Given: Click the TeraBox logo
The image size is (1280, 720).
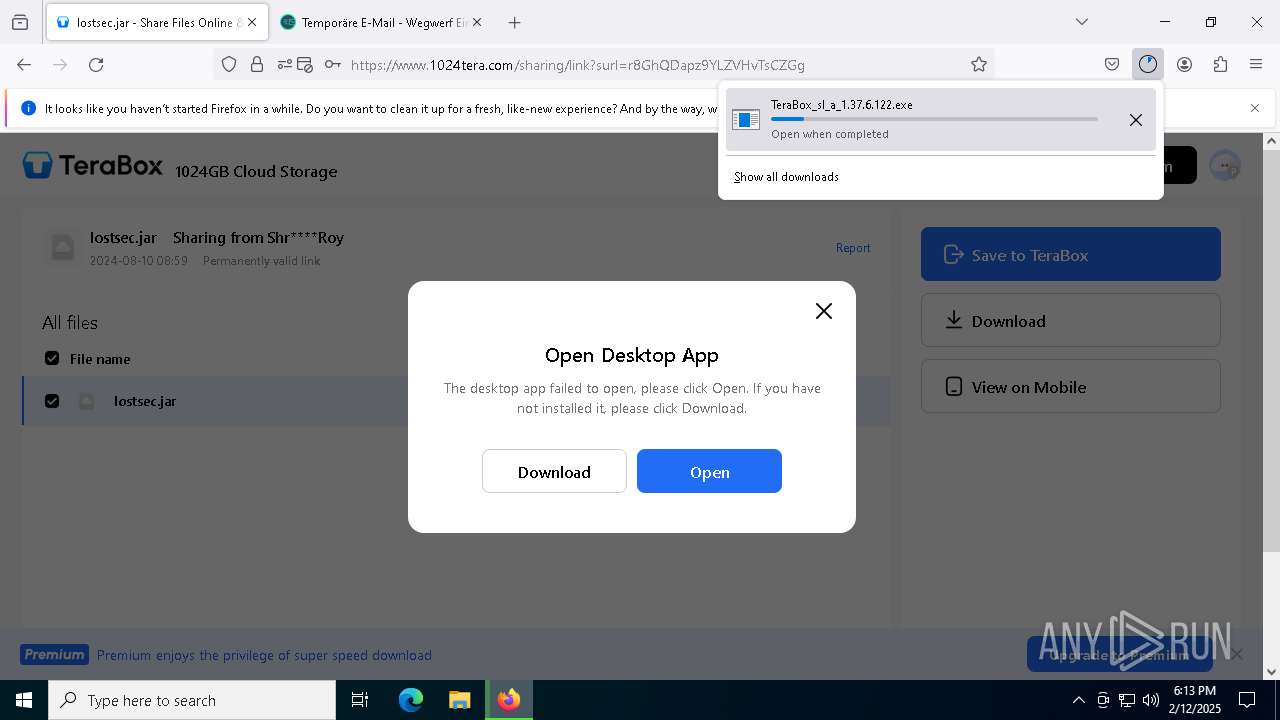Looking at the screenshot, I should coord(93,166).
